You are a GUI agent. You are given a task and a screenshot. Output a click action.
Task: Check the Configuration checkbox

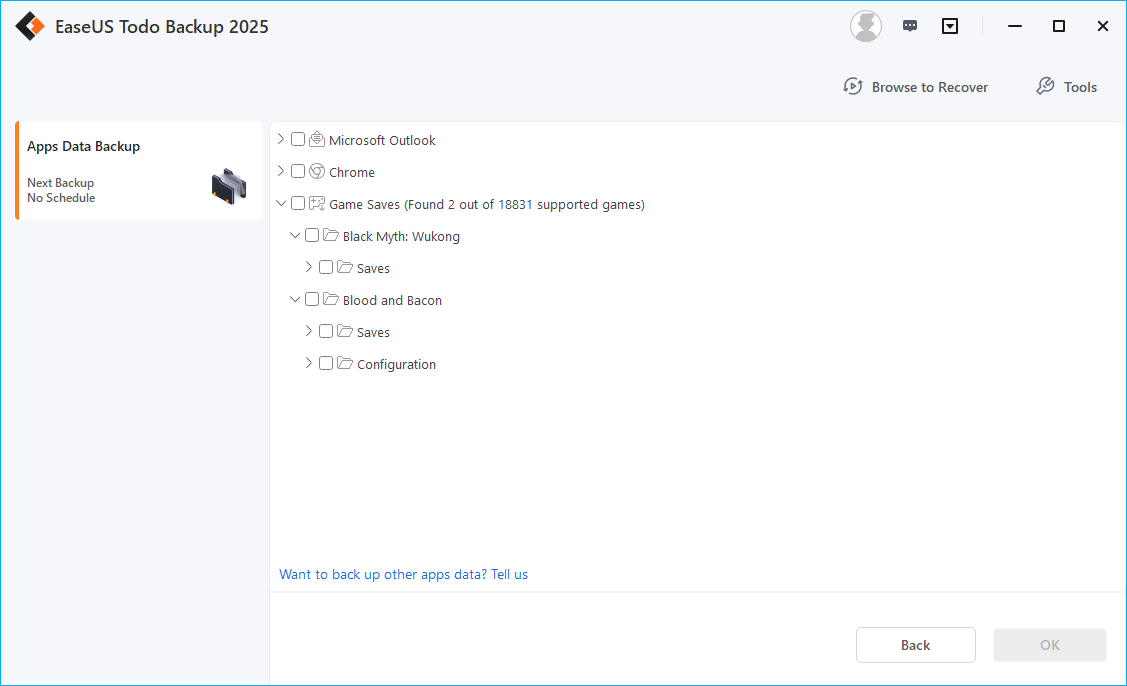point(326,363)
